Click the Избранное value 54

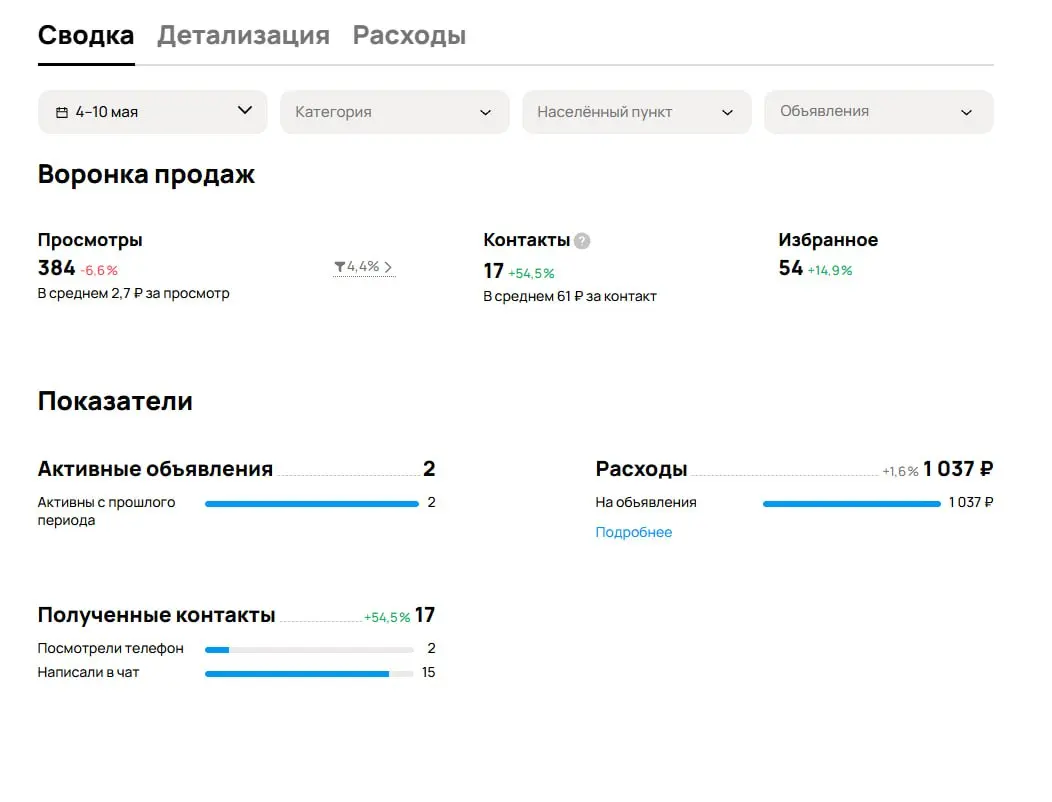pyautogui.click(x=790, y=268)
